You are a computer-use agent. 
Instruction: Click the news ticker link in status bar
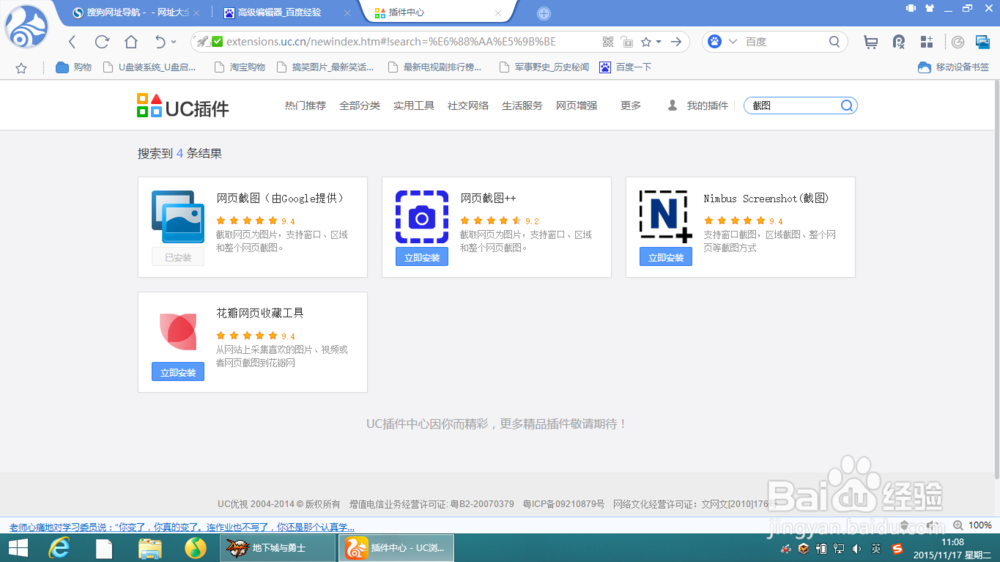(x=182, y=527)
